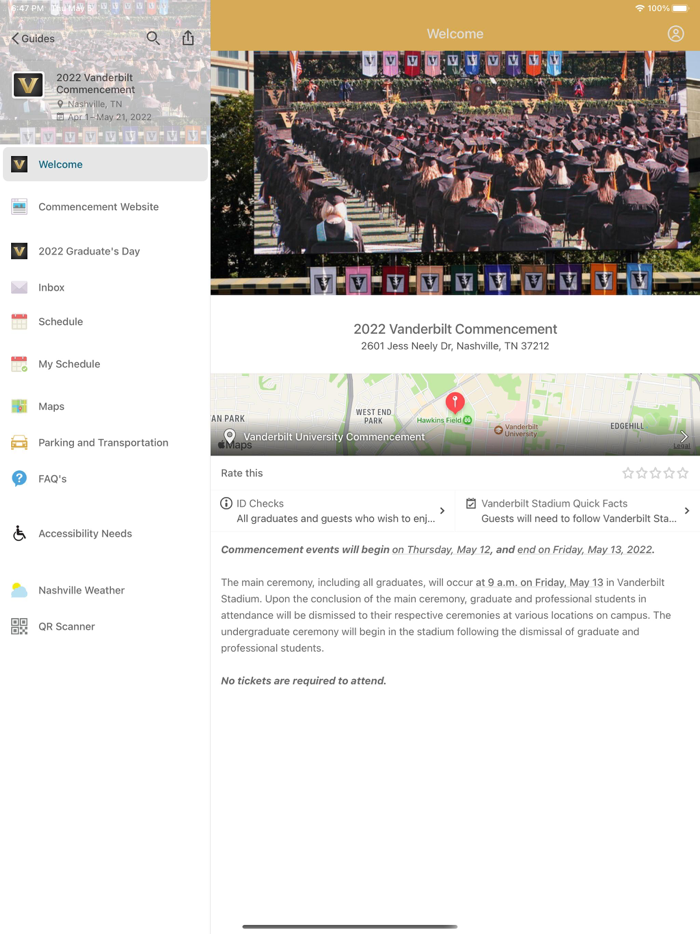Click the QR Scanner code icon
Viewport: 700px width, 934px height.
(x=19, y=627)
